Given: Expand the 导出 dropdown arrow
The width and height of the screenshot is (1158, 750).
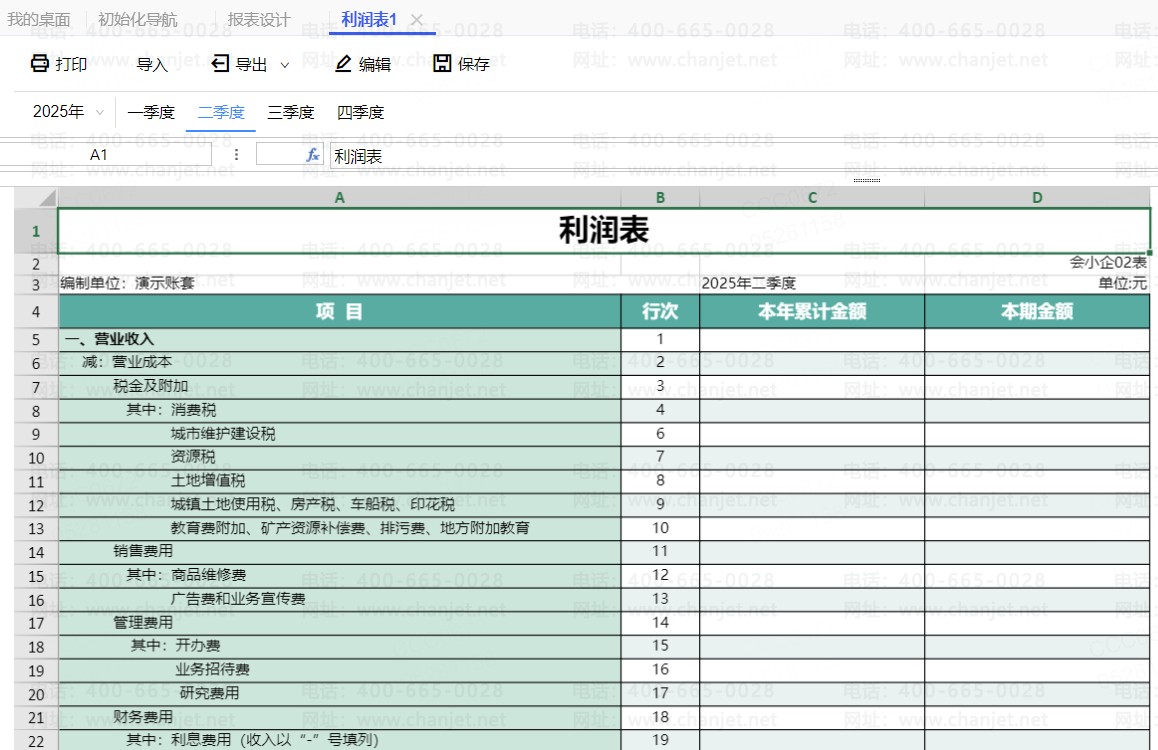Looking at the screenshot, I should [285, 65].
